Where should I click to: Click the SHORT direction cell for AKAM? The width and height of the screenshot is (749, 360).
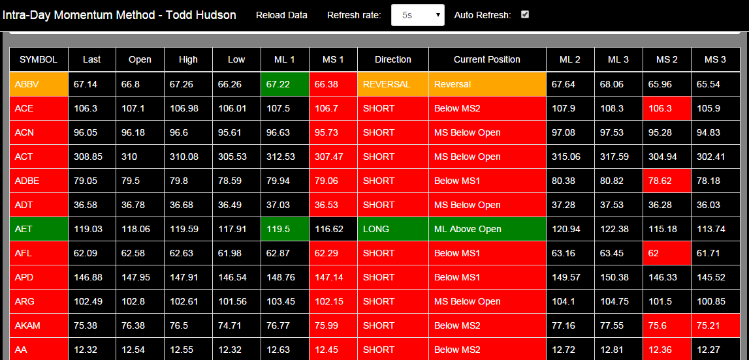(x=393, y=326)
